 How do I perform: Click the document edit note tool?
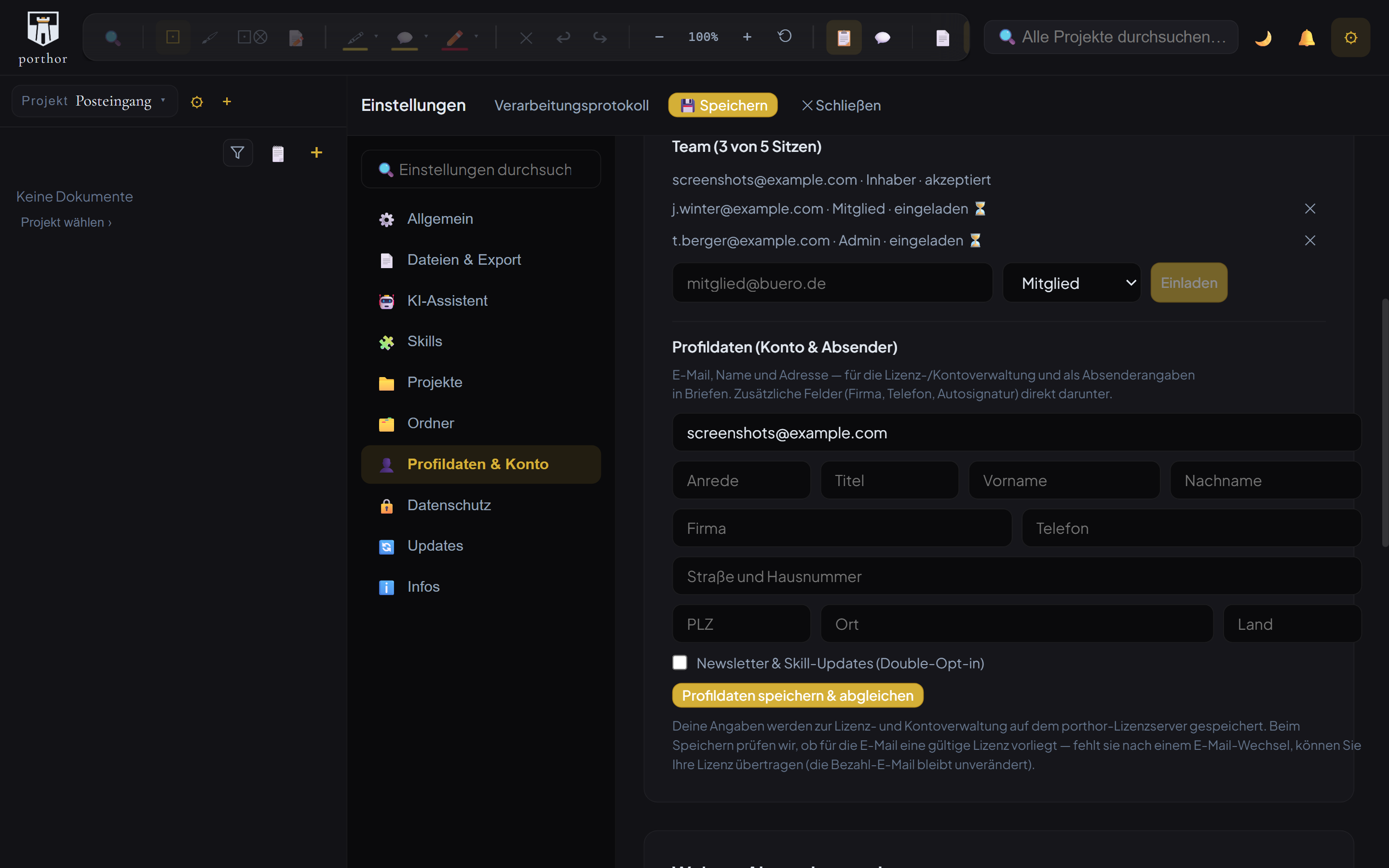point(296,38)
